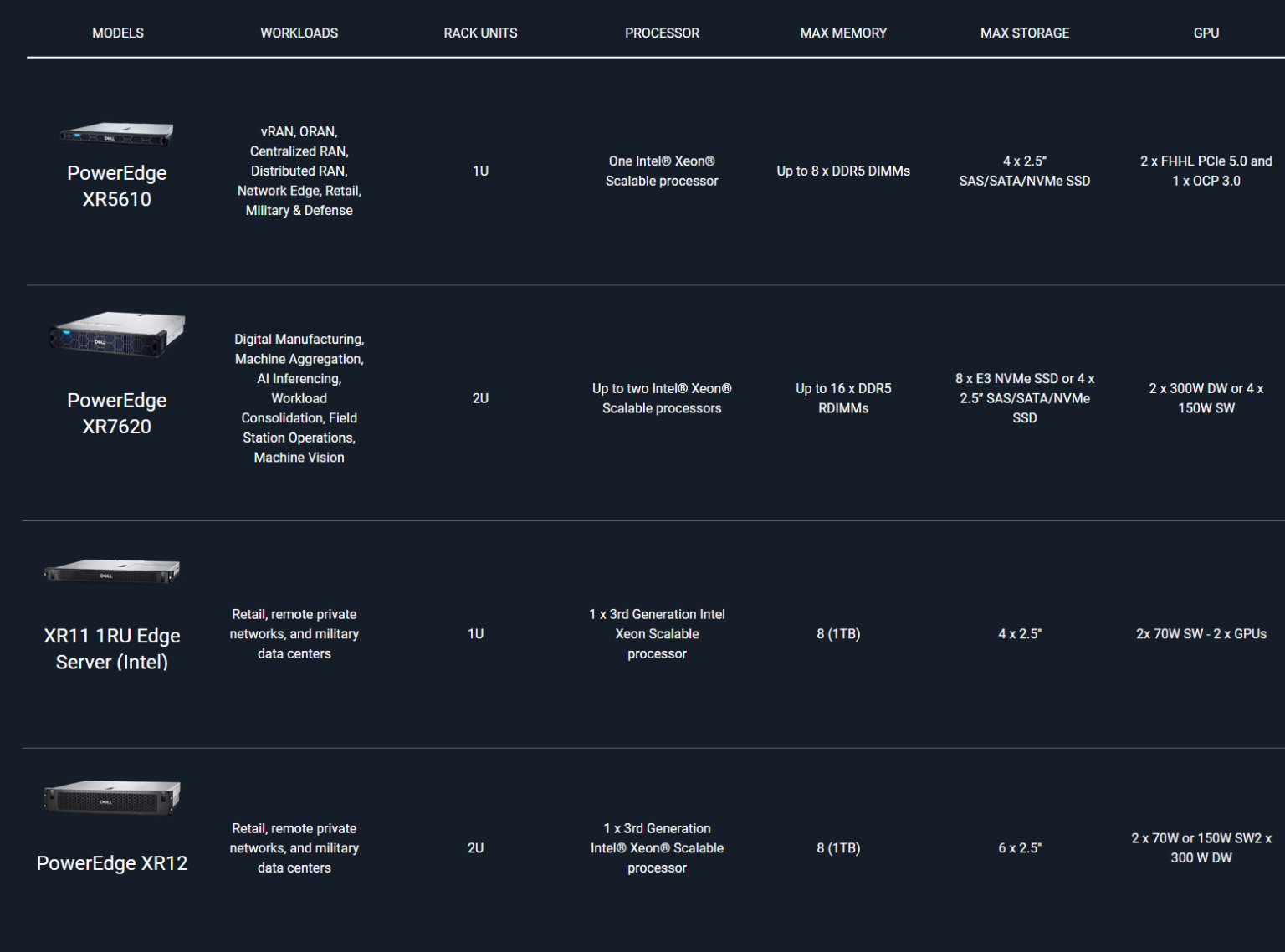Click the XR7620 '8 x E3 NVMe SSD' storage cell
1285x952 pixels.
click(1025, 398)
